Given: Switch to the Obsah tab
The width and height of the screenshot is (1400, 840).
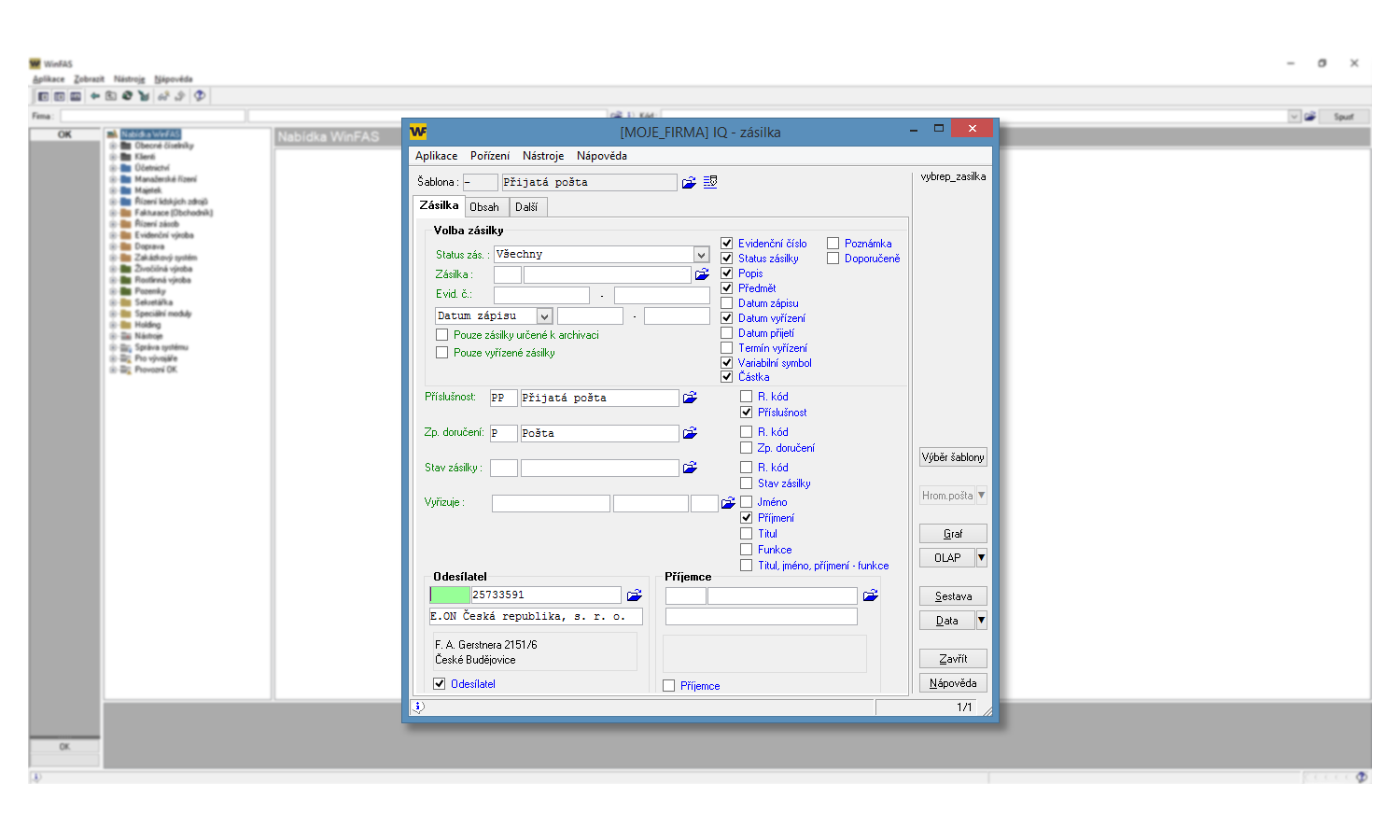Looking at the screenshot, I should [484, 207].
